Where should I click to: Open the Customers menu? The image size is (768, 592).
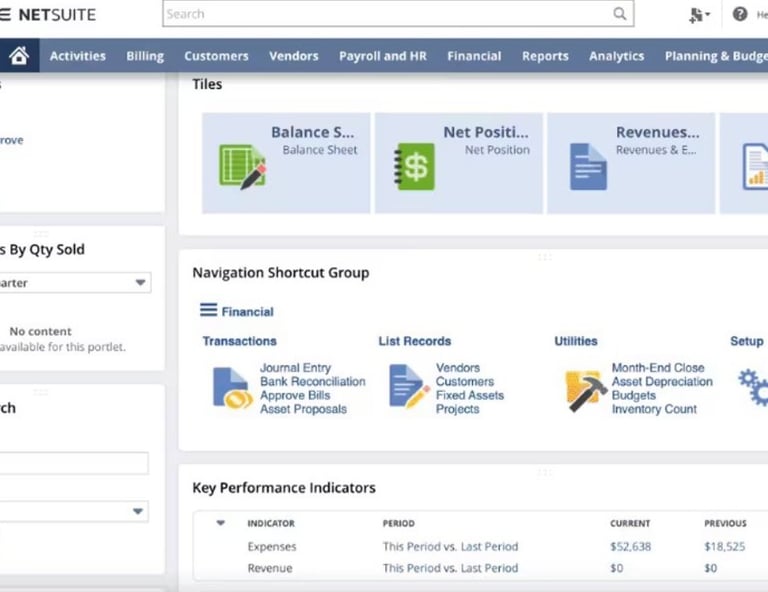(x=216, y=56)
